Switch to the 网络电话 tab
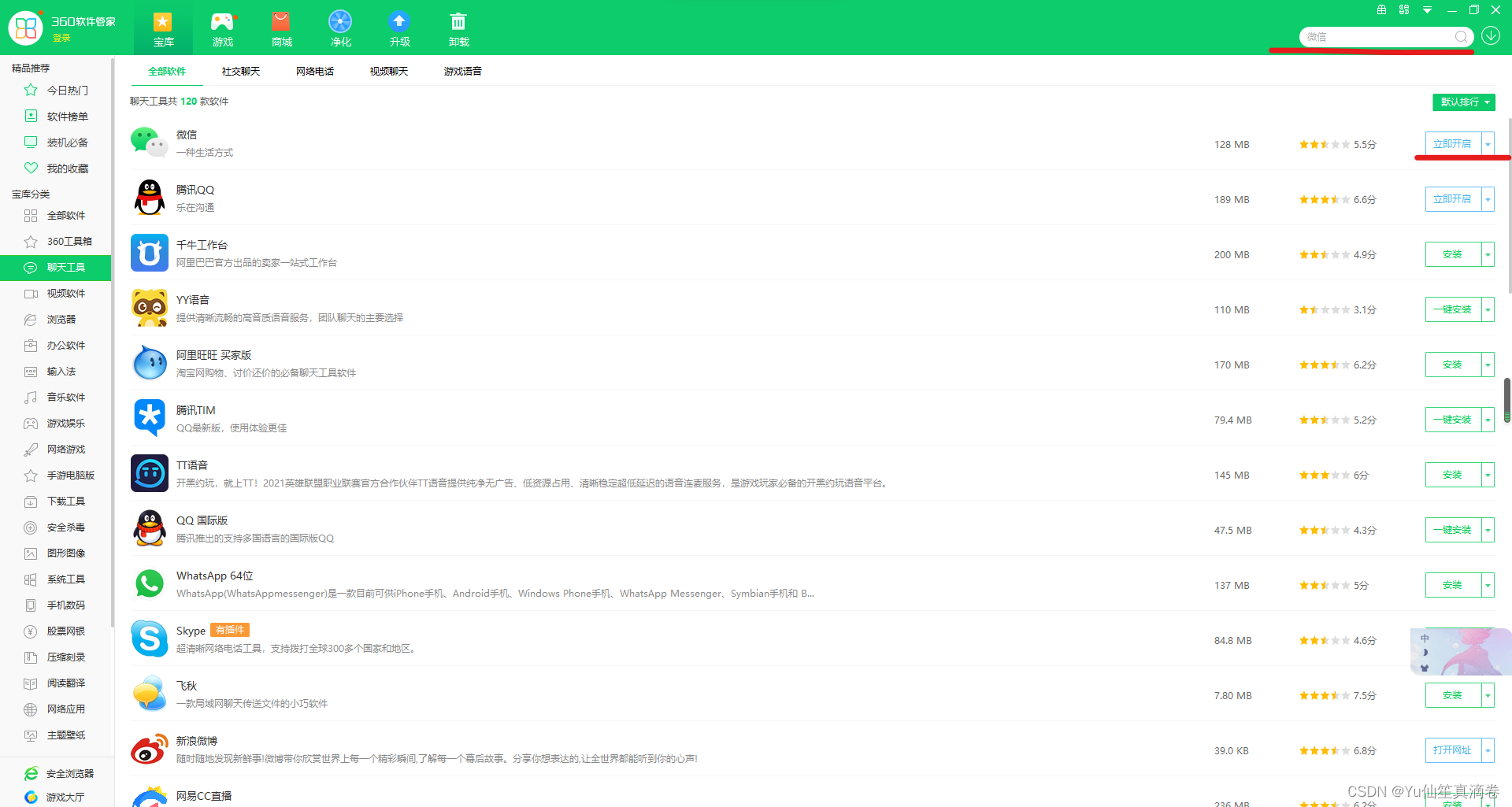Screen dimensions: 1512x807 (315, 72)
